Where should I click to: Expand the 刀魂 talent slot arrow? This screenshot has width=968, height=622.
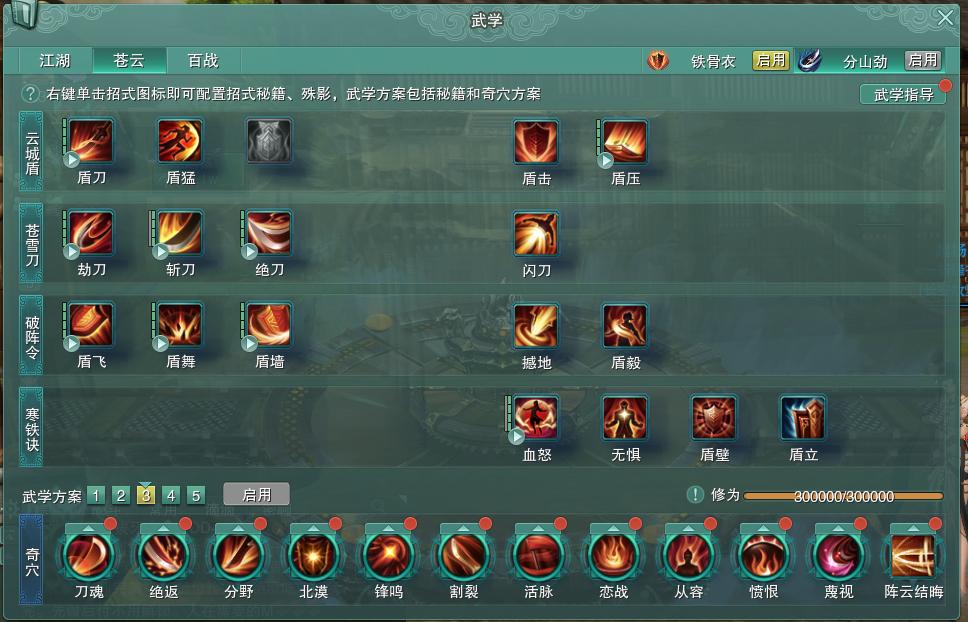pos(88,529)
